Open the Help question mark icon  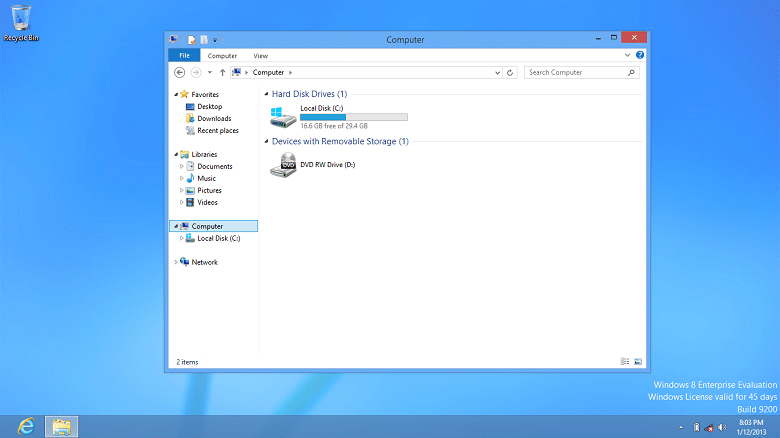click(x=640, y=55)
